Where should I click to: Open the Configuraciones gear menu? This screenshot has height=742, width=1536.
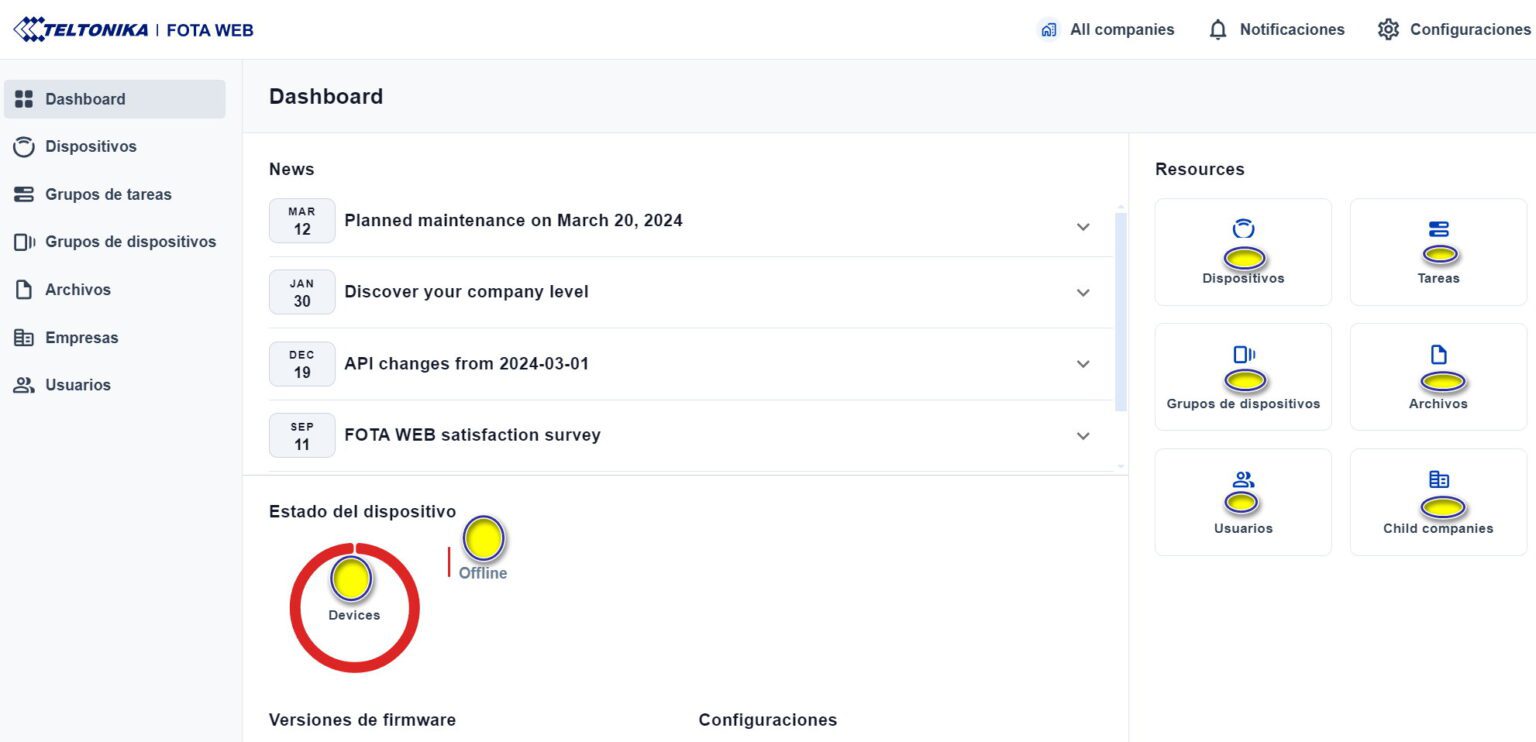click(1389, 29)
